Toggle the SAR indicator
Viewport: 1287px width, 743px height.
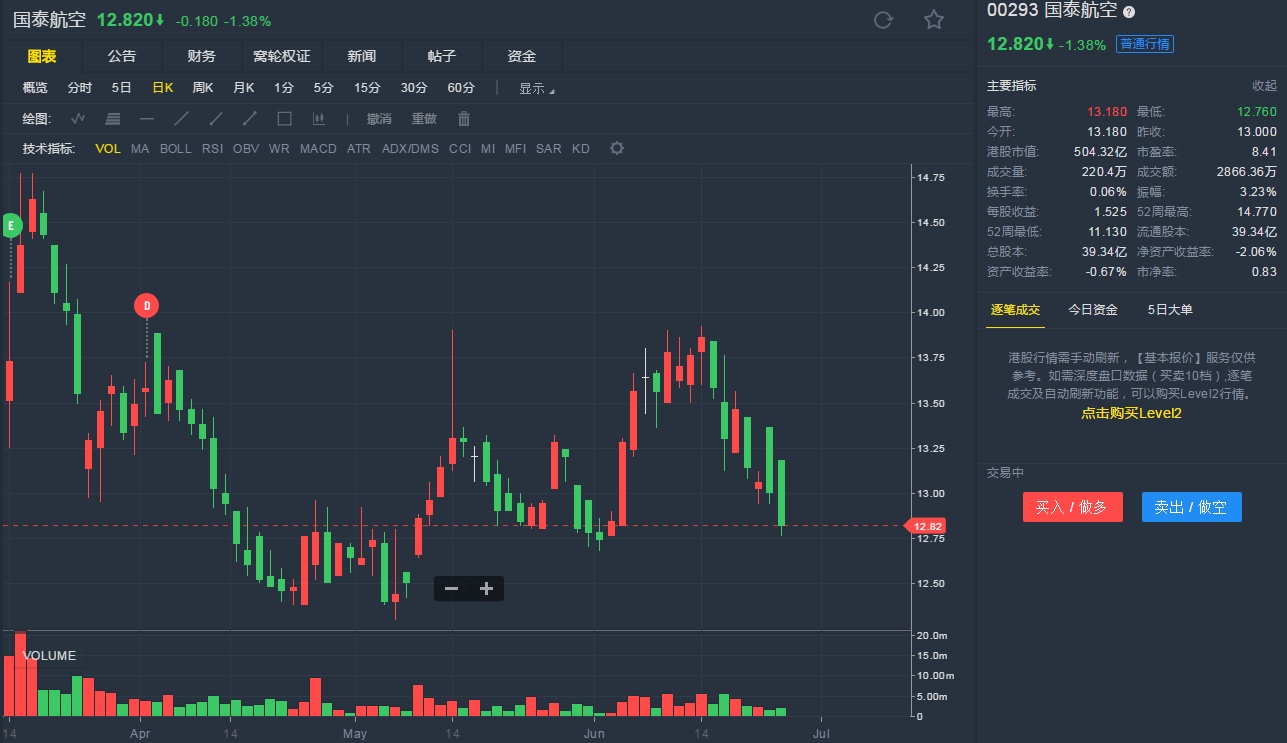point(548,149)
